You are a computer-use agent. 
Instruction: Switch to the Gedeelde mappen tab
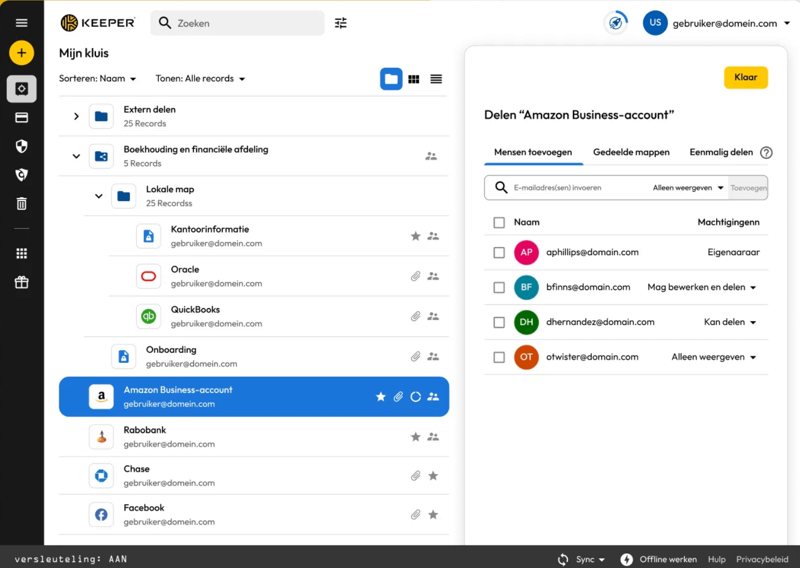(x=631, y=153)
